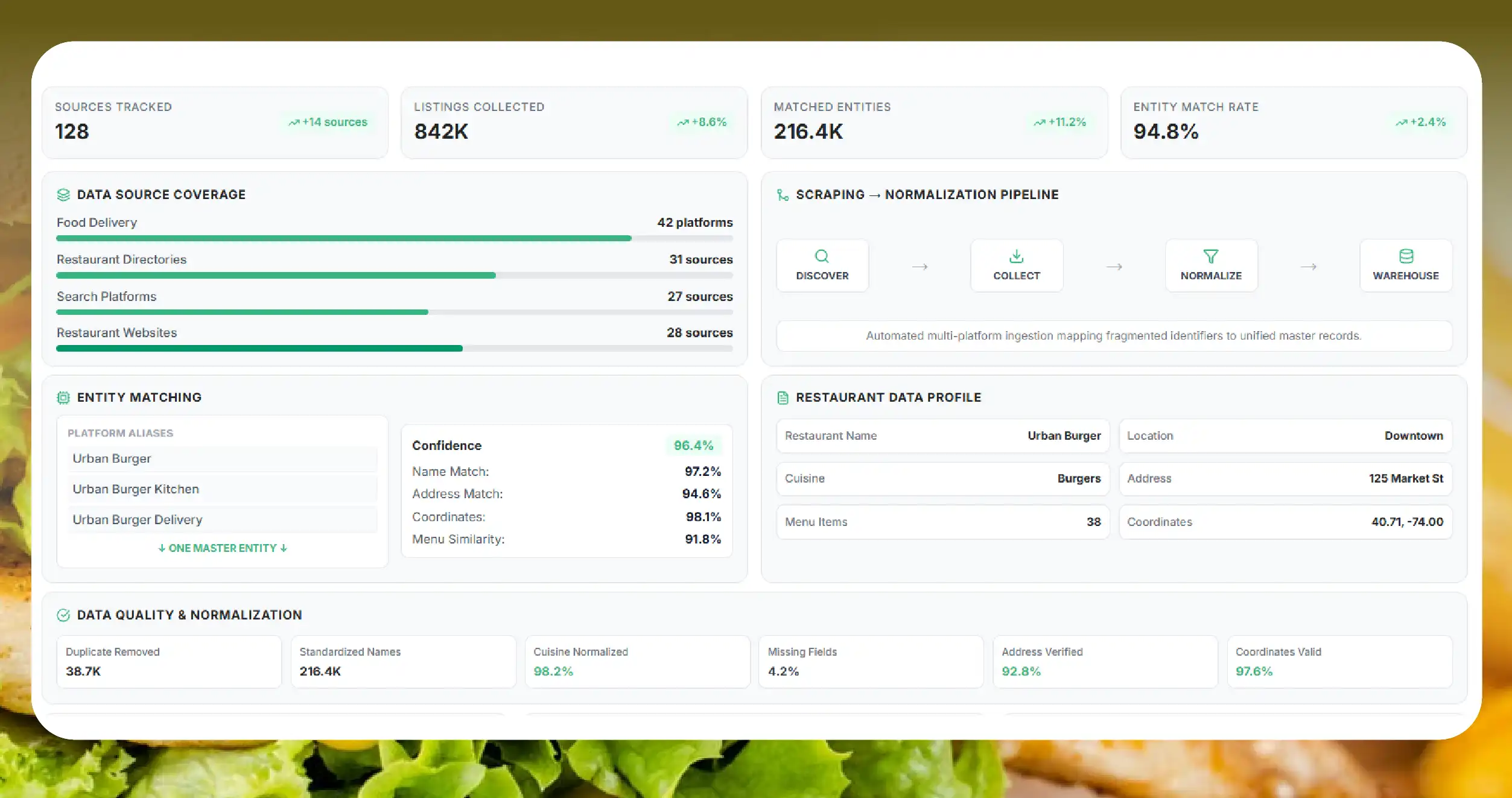
Task: Click the Duplicate Removed 38.7K tile
Action: pyautogui.click(x=169, y=662)
